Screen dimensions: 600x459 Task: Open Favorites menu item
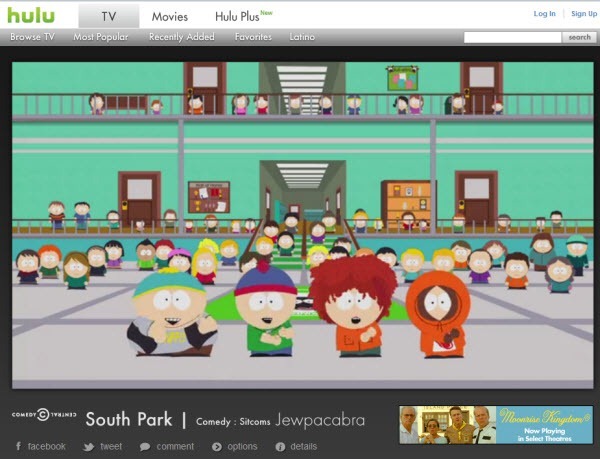(x=253, y=37)
